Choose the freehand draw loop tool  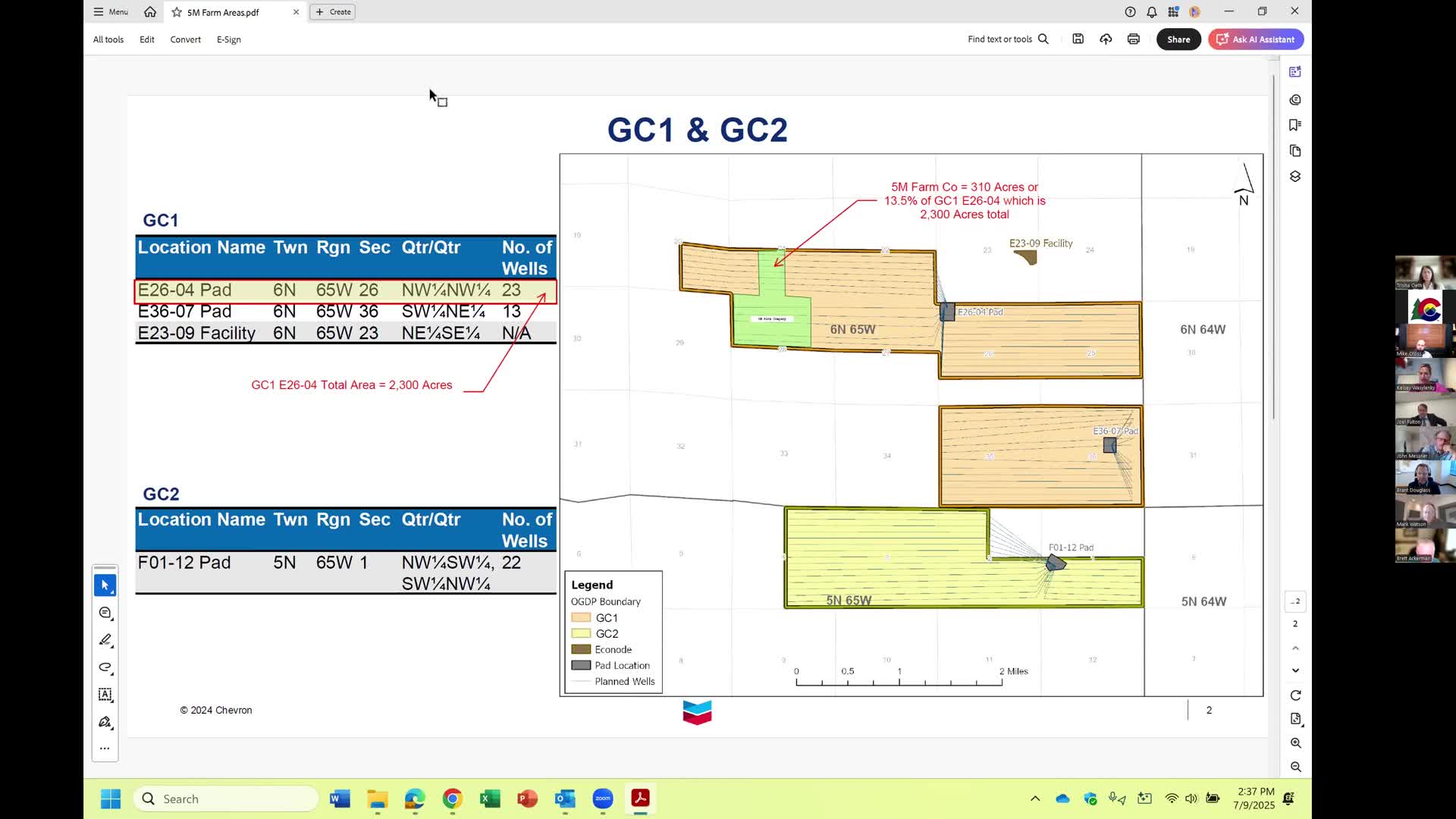point(105,667)
